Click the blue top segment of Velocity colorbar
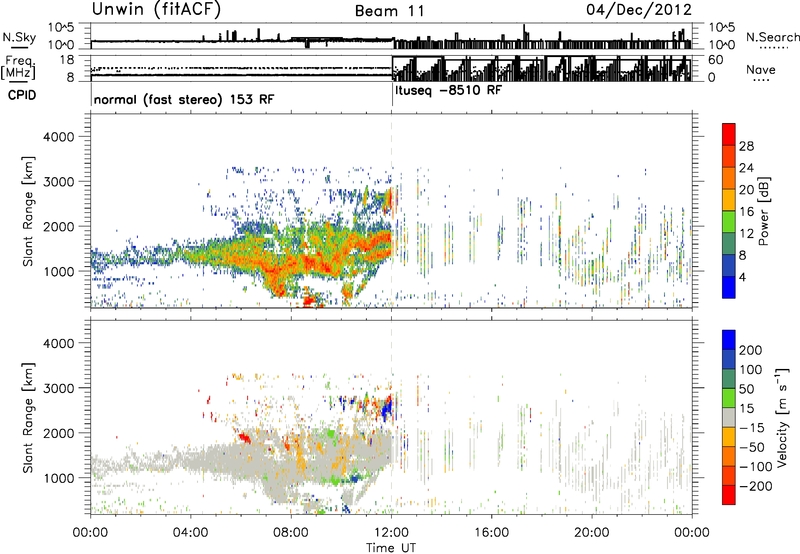The width and height of the screenshot is (800, 554). tap(729, 340)
